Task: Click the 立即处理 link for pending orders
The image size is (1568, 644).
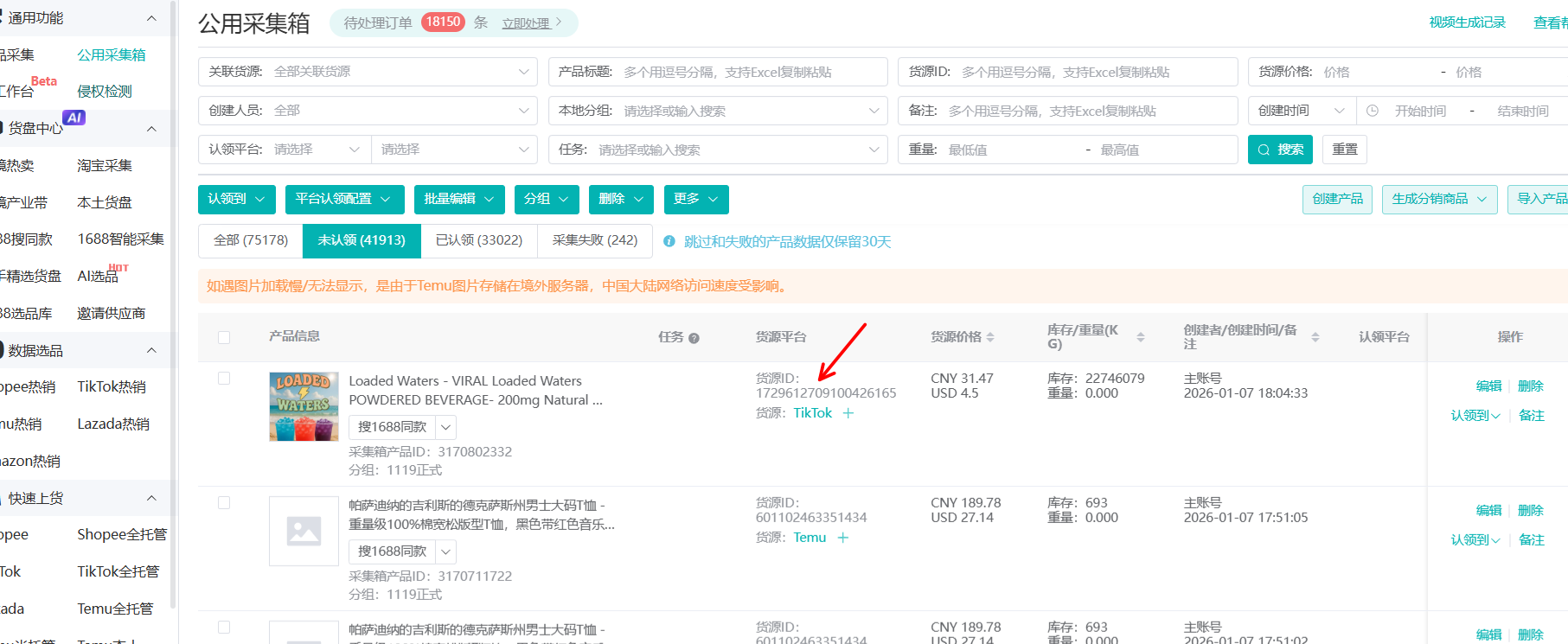Action: tap(526, 23)
